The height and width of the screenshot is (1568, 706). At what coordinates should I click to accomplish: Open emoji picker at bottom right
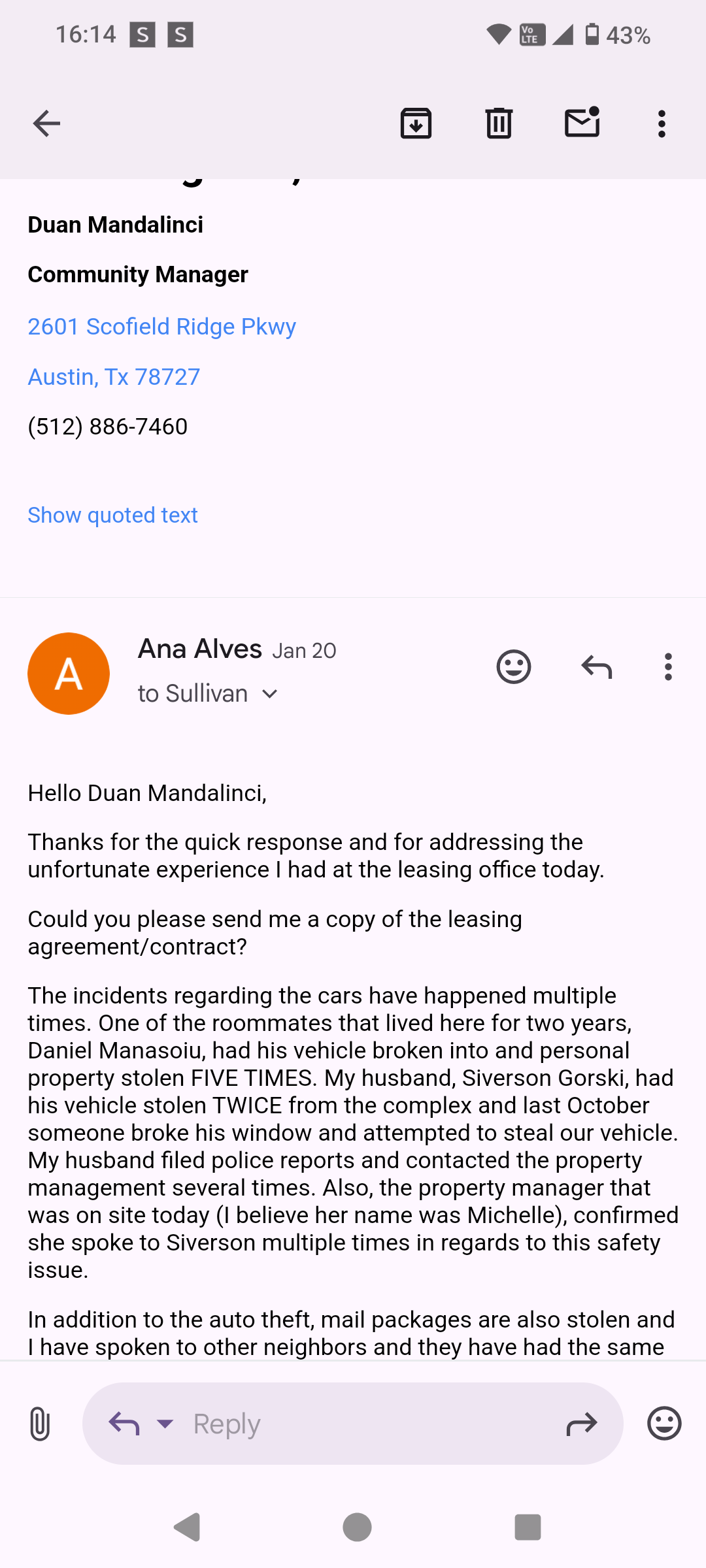(x=664, y=1424)
